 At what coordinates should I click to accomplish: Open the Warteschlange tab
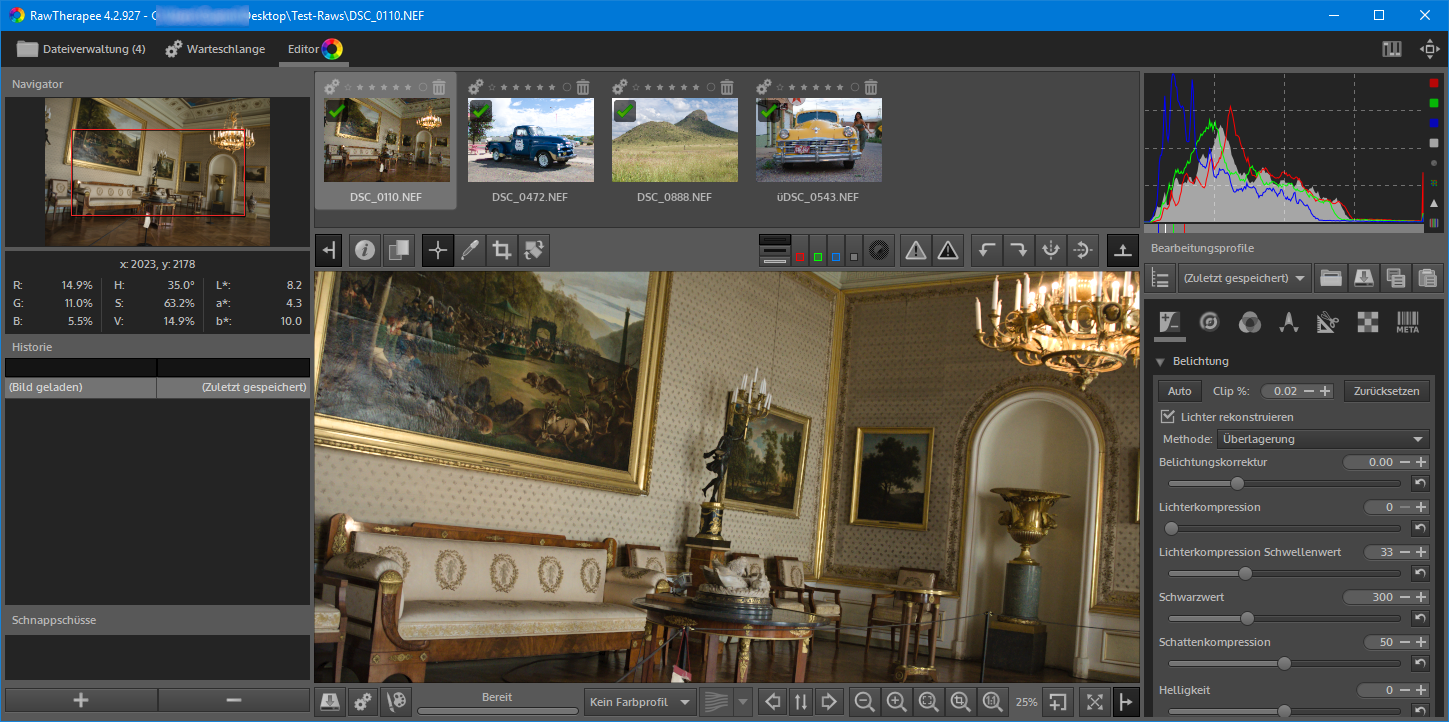[x=215, y=49]
